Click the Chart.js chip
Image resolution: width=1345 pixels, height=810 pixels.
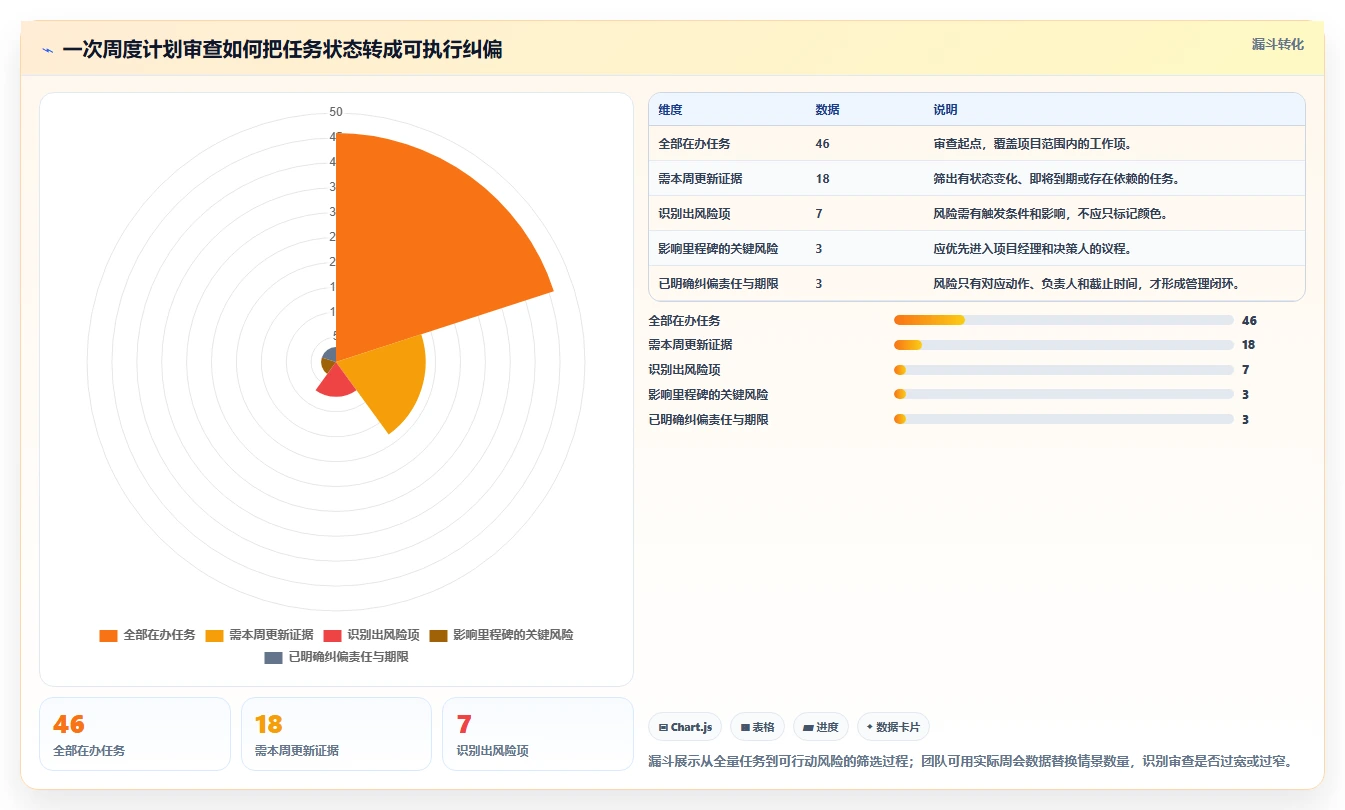[685, 727]
